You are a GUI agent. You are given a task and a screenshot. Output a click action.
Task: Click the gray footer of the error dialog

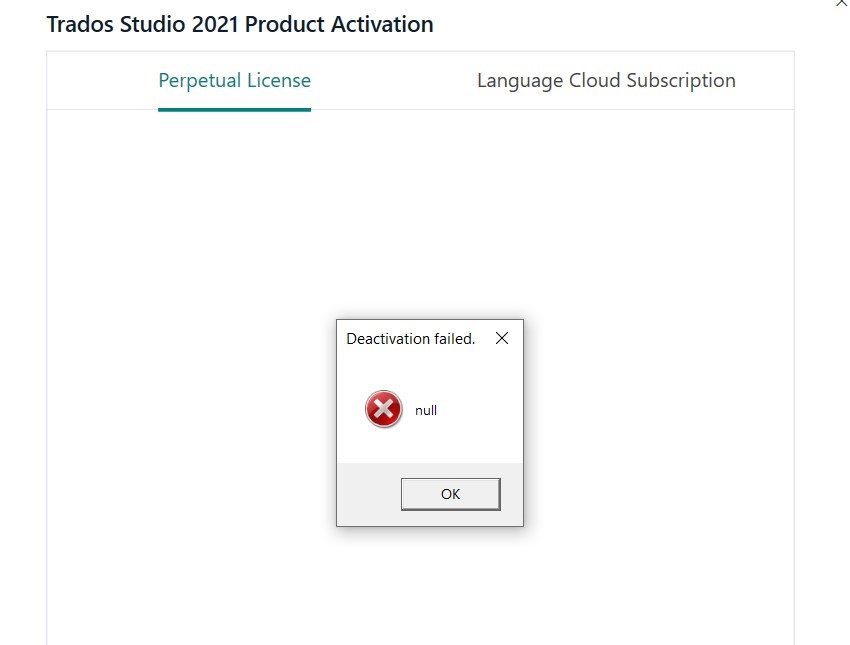pyautogui.click(x=370, y=493)
